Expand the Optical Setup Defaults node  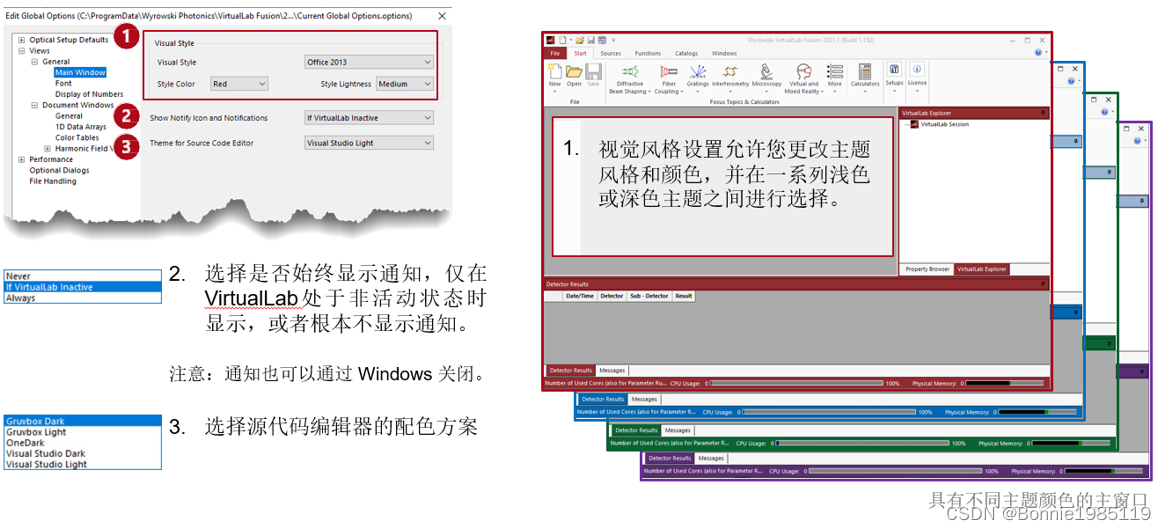pyautogui.click(x=22, y=40)
